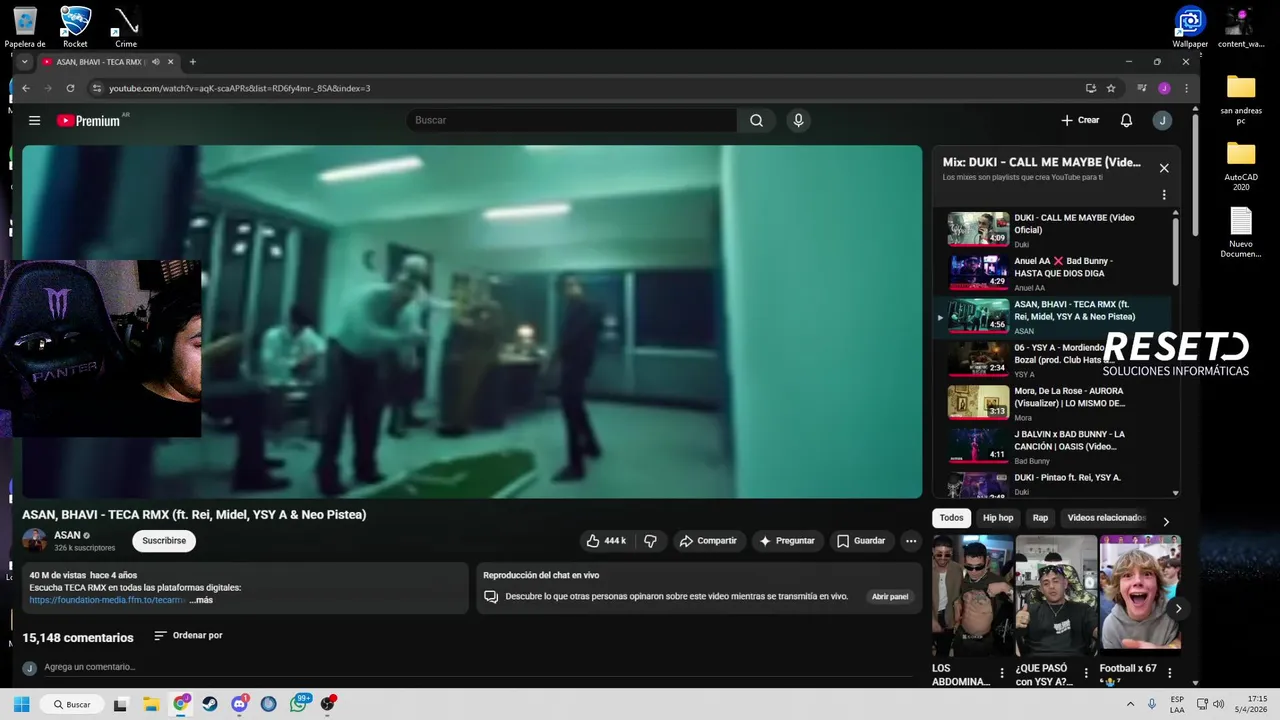Select the Rap filter chip

pyautogui.click(x=1040, y=518)
